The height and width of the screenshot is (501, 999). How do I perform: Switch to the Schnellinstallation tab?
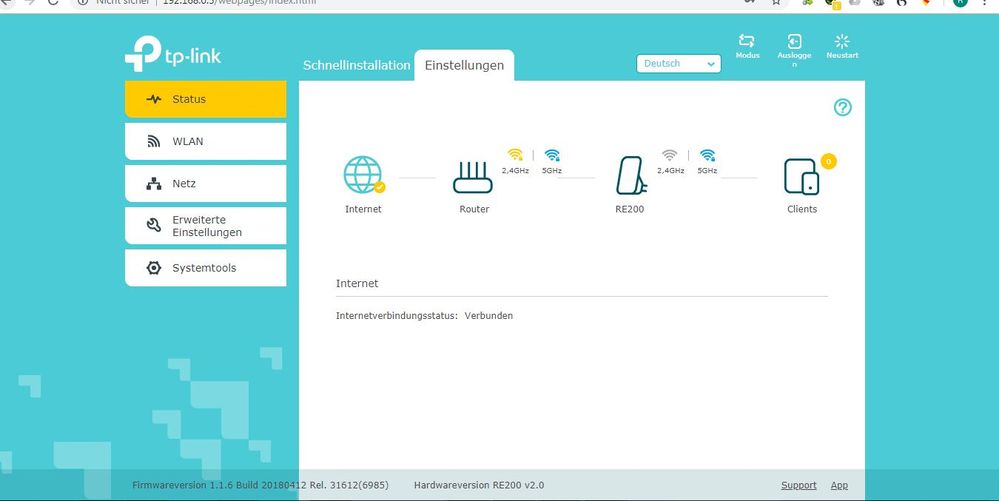point(357,66)
